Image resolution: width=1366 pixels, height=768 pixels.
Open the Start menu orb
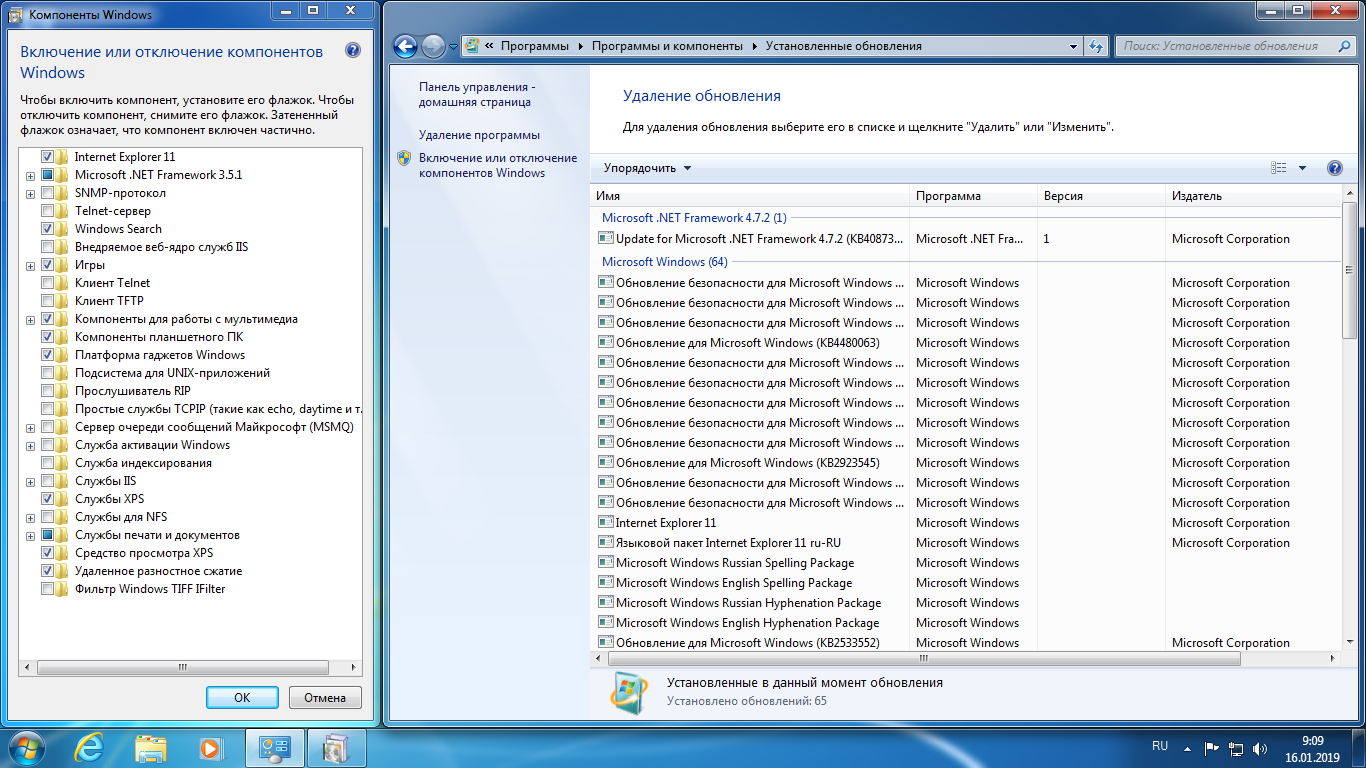click(28, 747)
